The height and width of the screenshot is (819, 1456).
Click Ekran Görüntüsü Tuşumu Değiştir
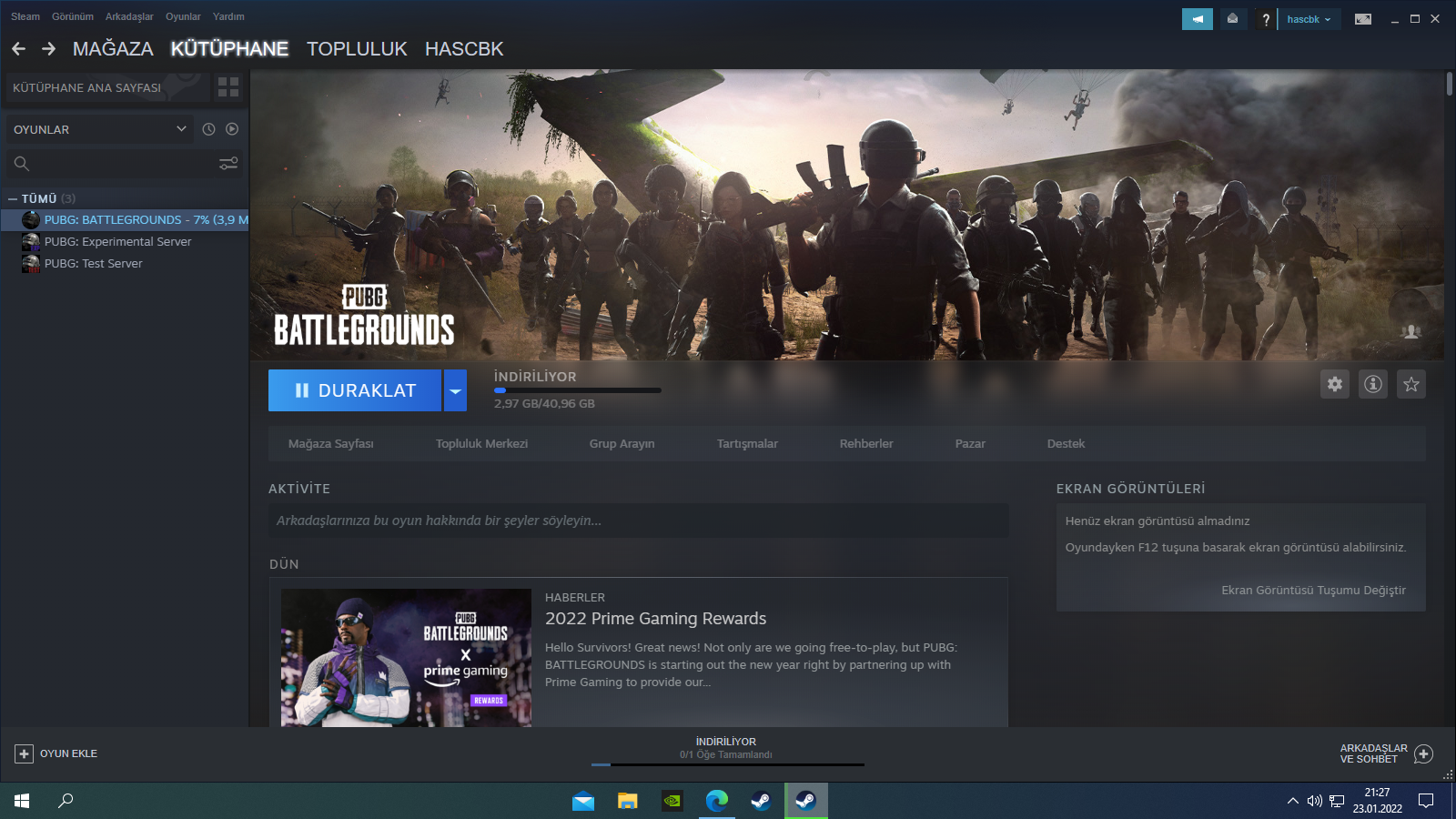[1313, 591]
